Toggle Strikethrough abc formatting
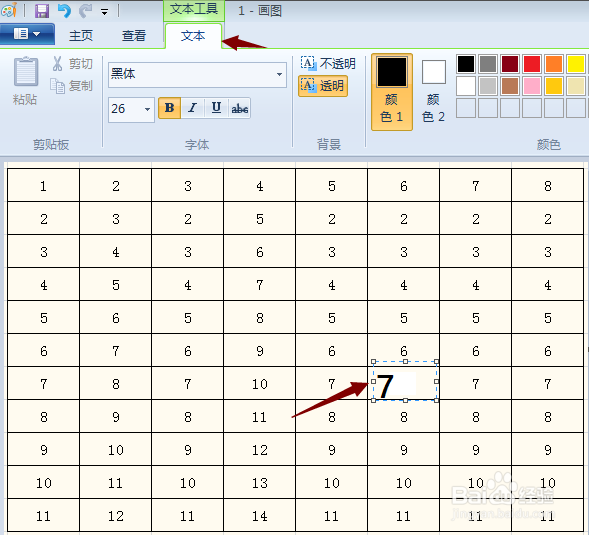 click(x=239, y=108)
